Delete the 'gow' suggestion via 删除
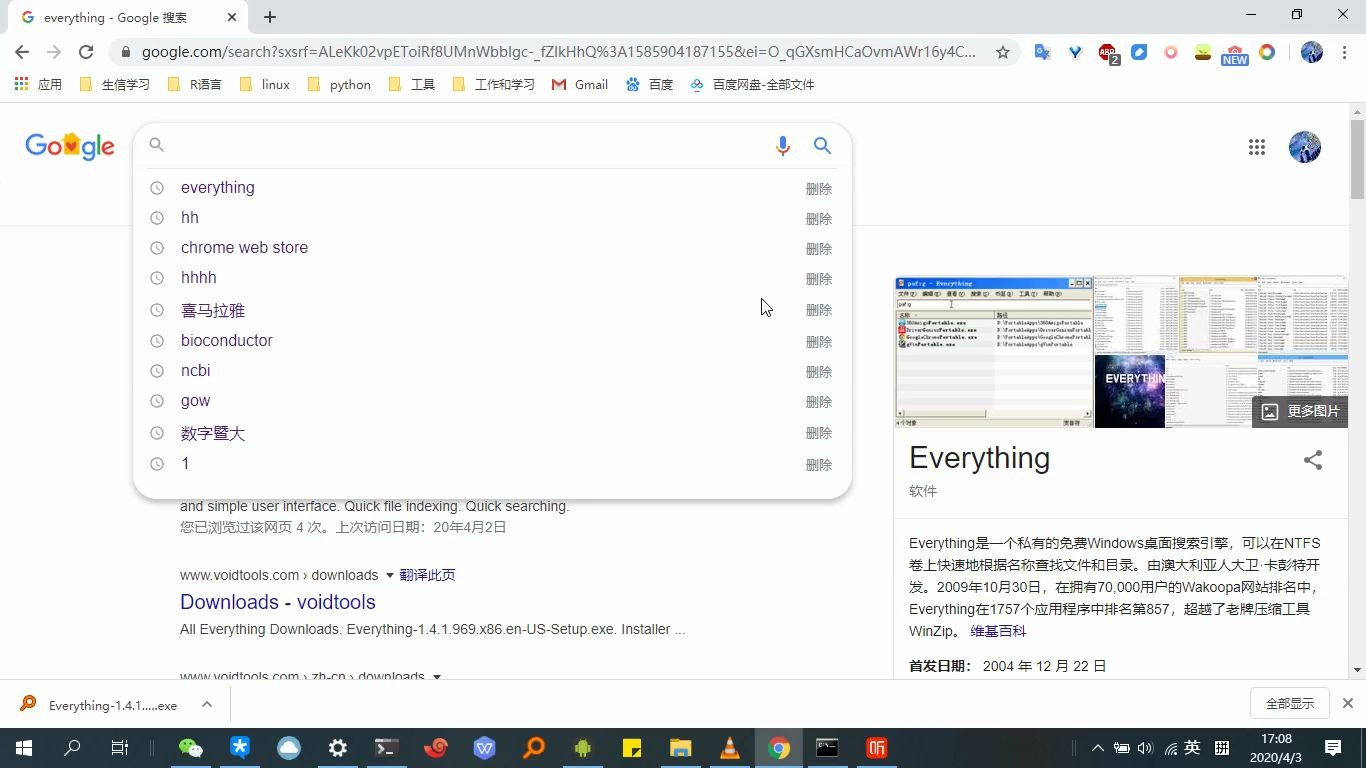 click(818, 401)
